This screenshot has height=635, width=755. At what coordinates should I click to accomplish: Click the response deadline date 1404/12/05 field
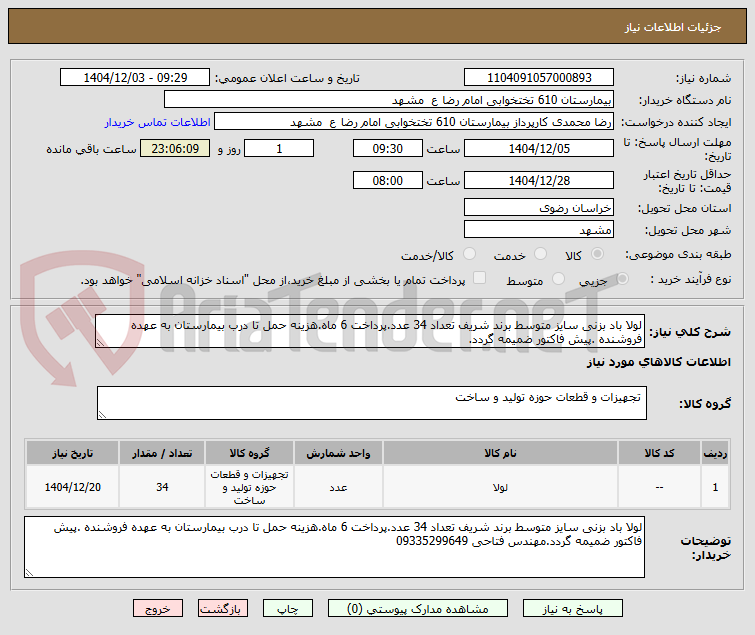click(x=539, y=148)
